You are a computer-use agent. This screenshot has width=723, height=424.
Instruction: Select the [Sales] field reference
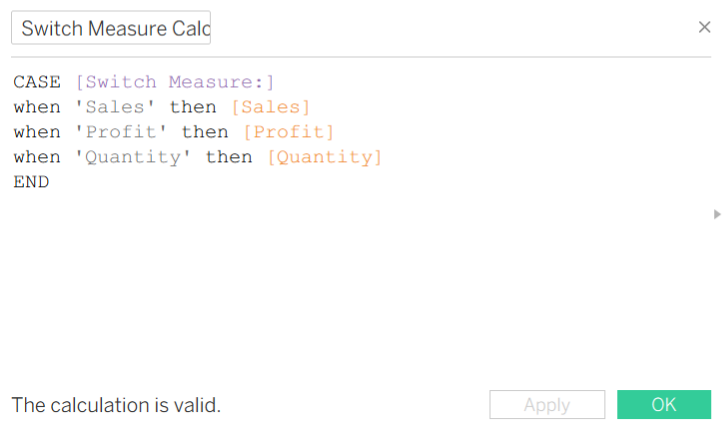[271, 106]
